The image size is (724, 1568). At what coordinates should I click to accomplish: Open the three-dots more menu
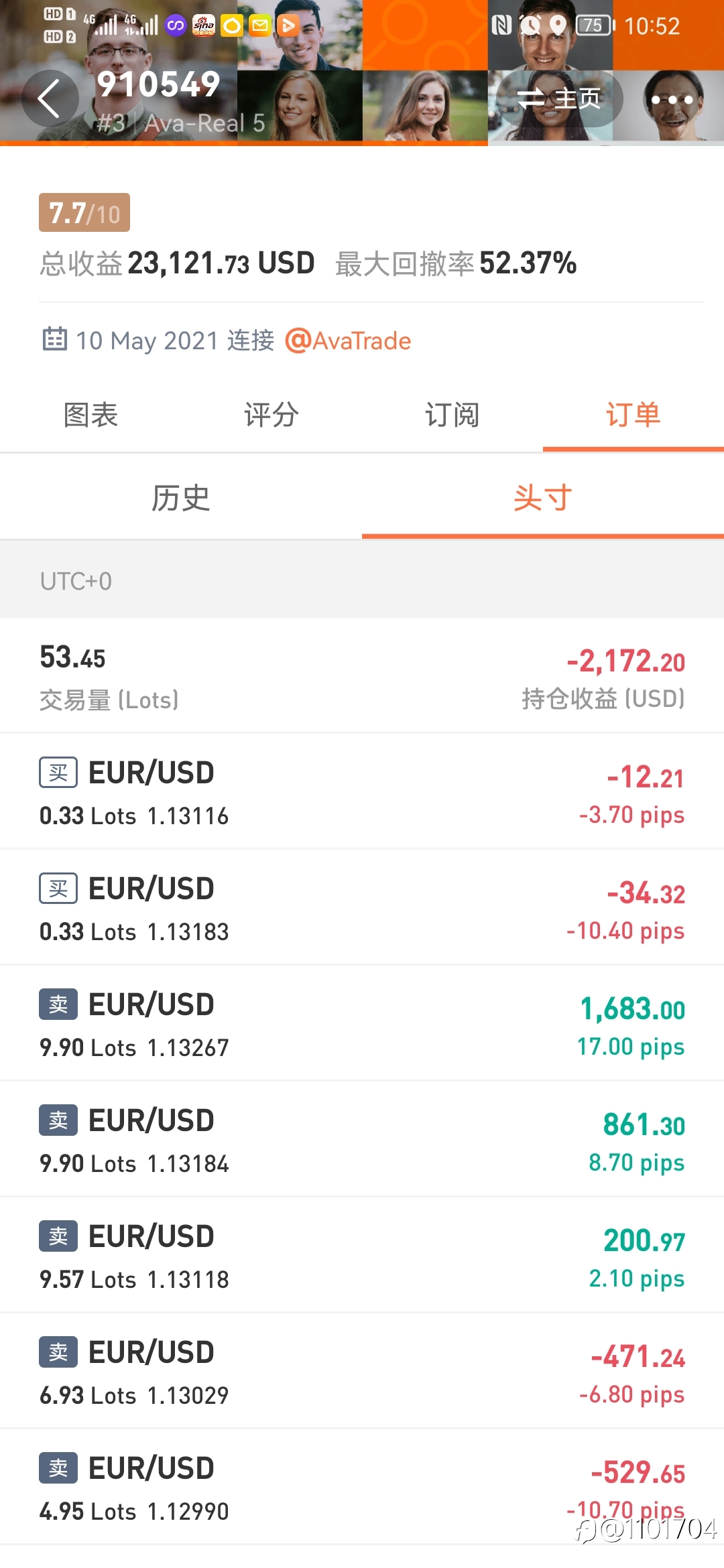coord(672,99)
